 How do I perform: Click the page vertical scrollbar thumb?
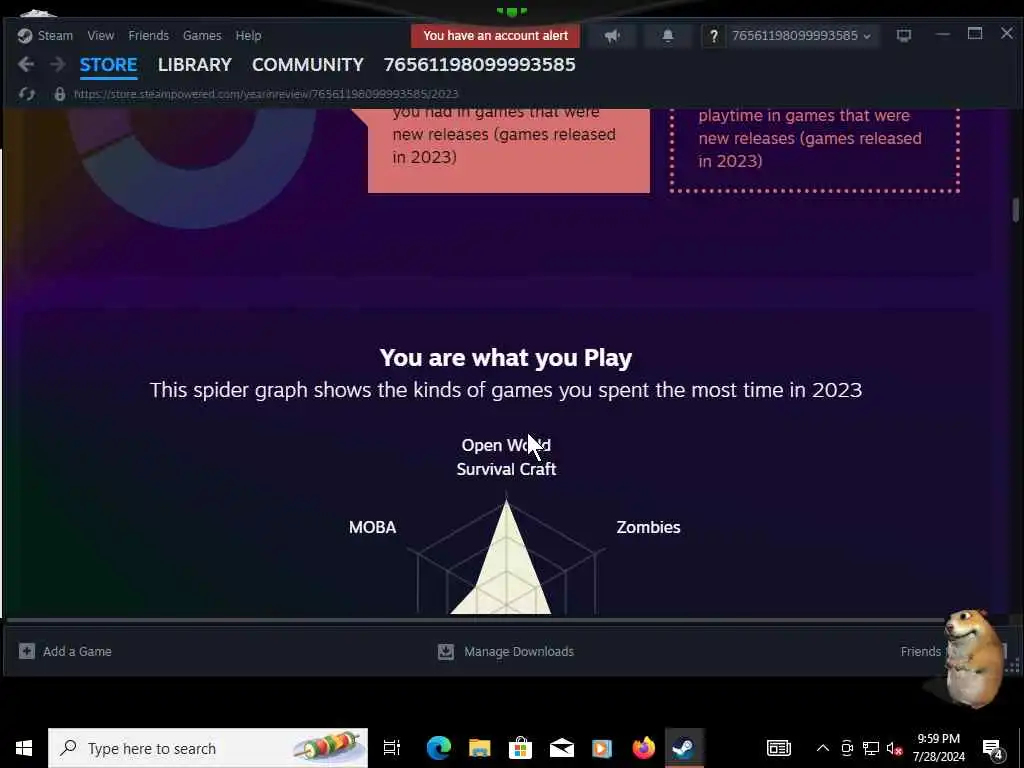tap(1016, 210)
